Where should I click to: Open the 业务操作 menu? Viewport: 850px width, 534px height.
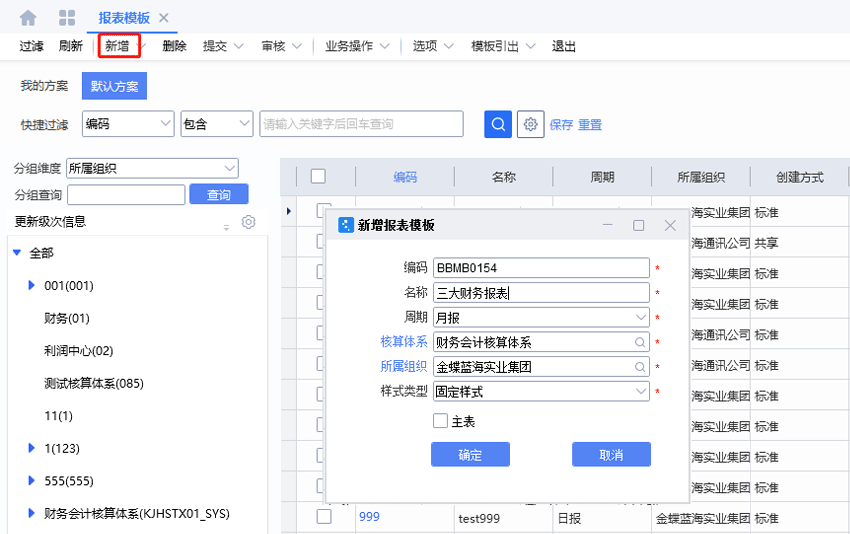(357, 46)
